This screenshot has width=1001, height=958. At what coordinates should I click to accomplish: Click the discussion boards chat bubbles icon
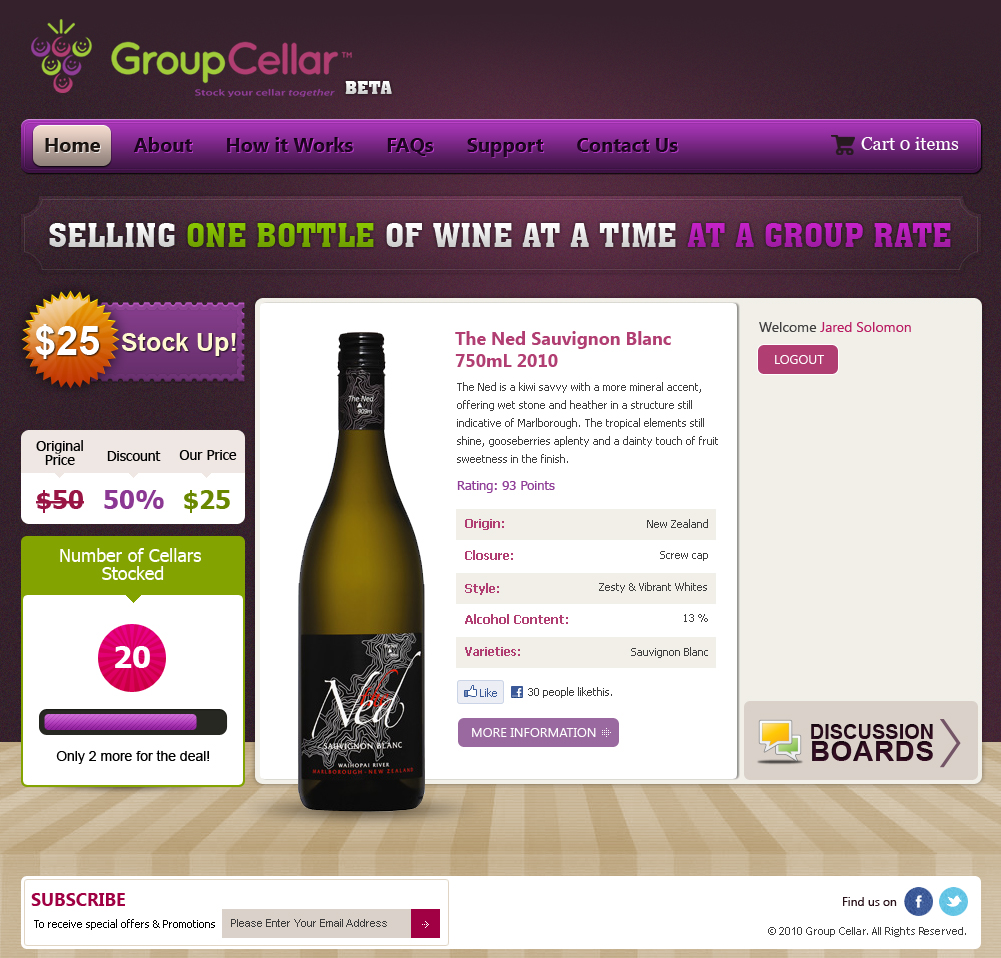(x=779, y=741)
